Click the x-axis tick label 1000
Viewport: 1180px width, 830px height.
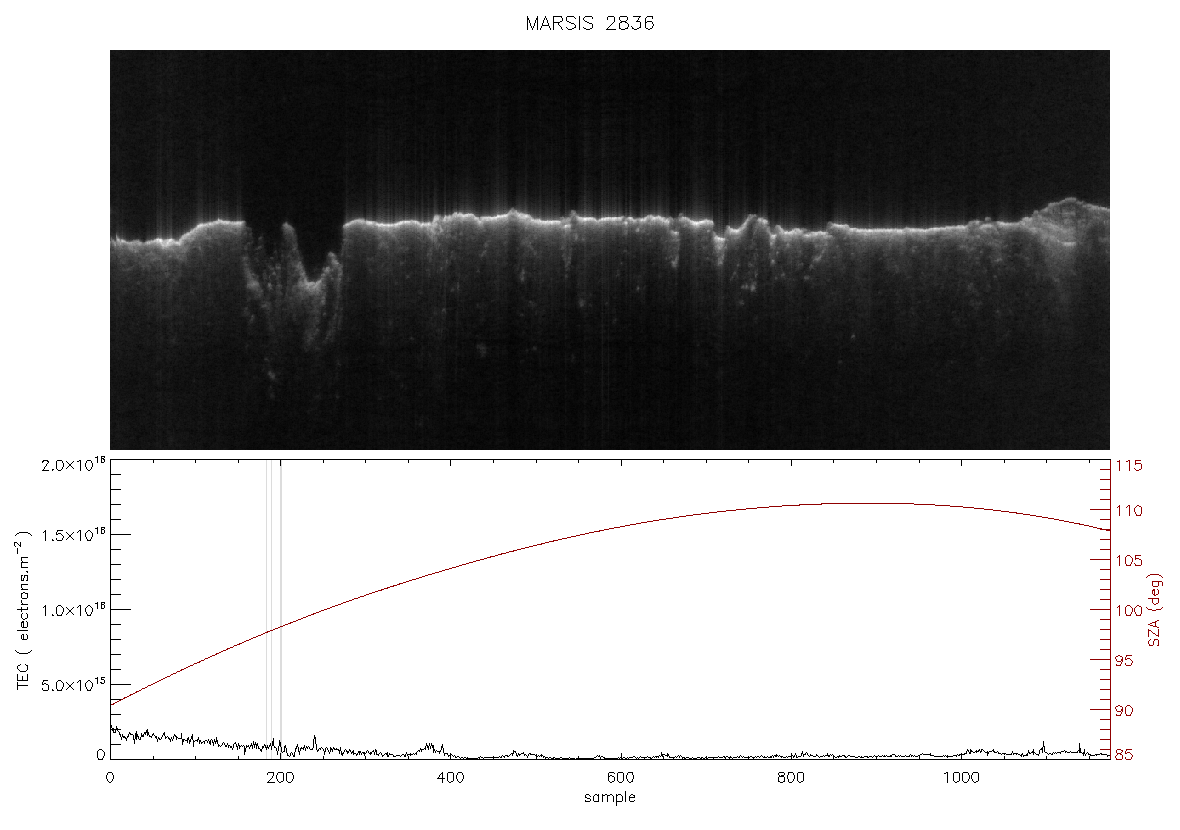pos(961,778)
